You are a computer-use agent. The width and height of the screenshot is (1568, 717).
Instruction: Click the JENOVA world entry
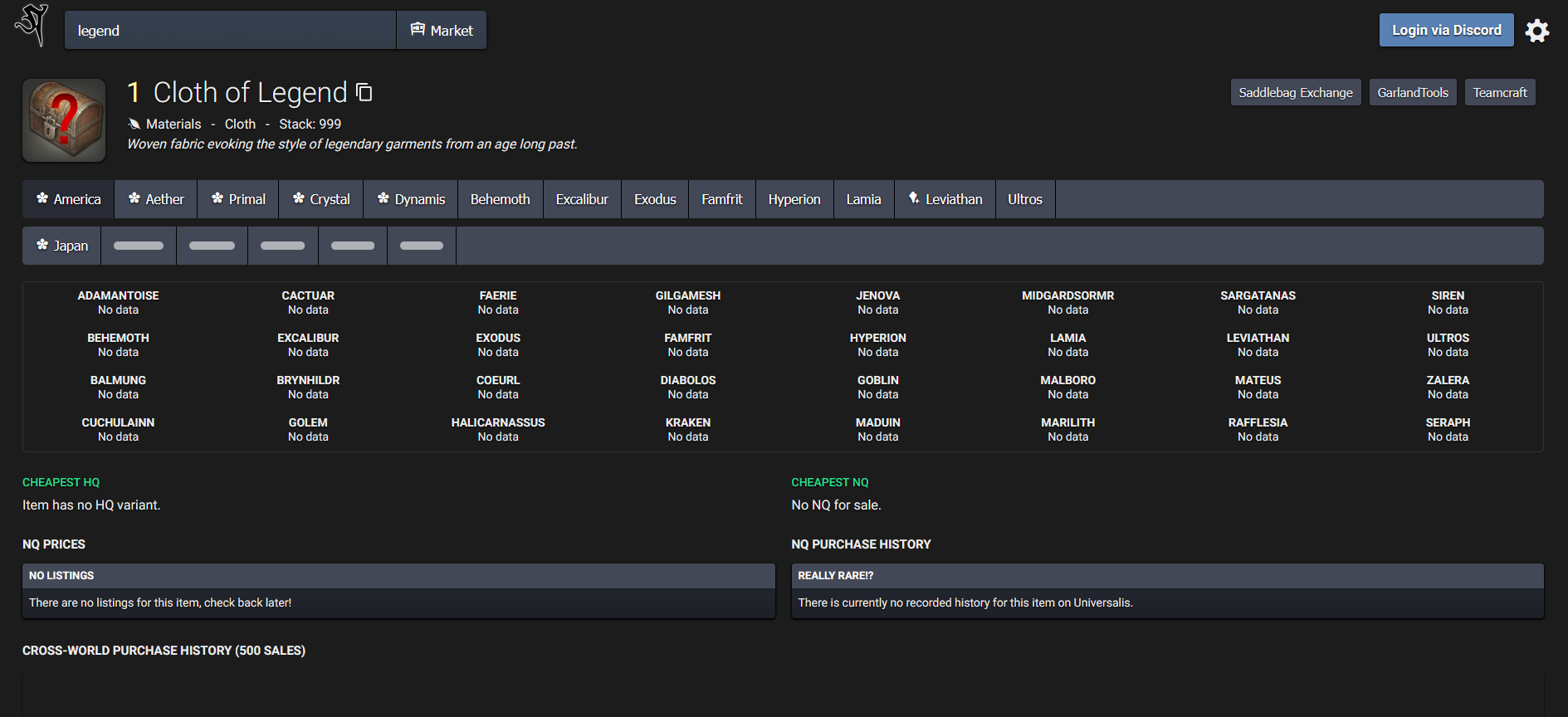tap(878, 302)
